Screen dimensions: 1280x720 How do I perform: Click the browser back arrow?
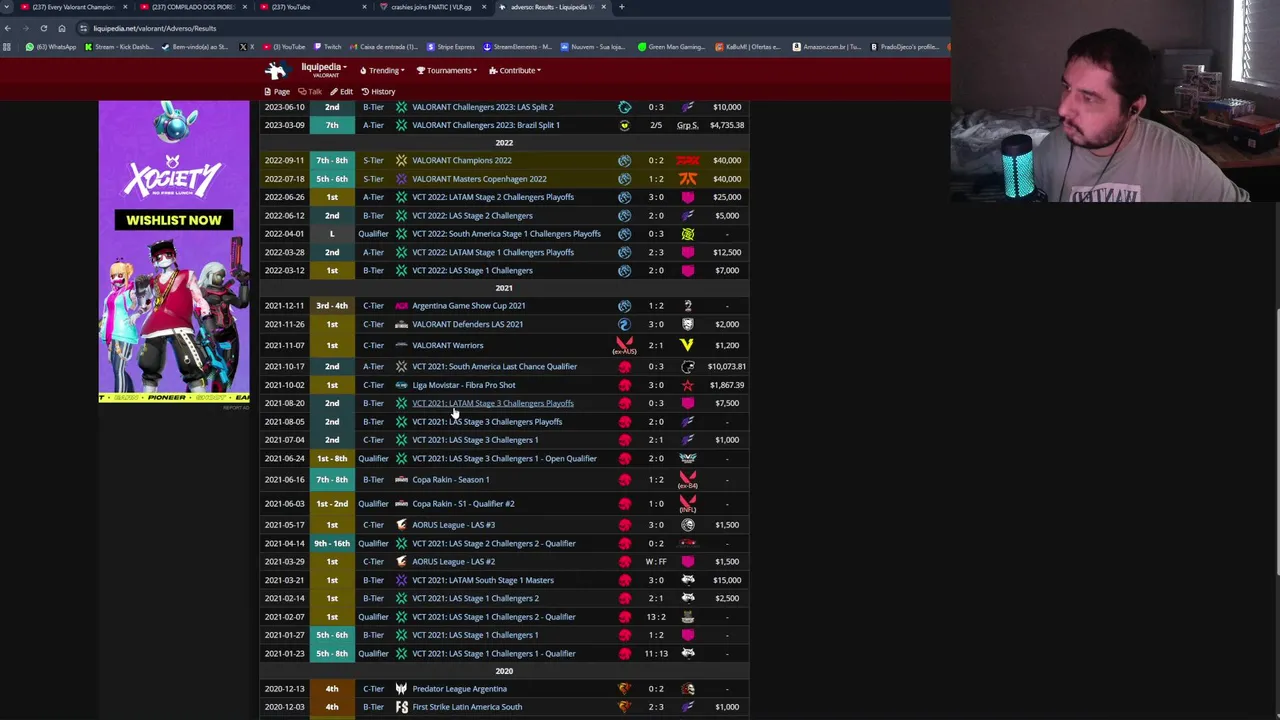click(x=8, y=28)
